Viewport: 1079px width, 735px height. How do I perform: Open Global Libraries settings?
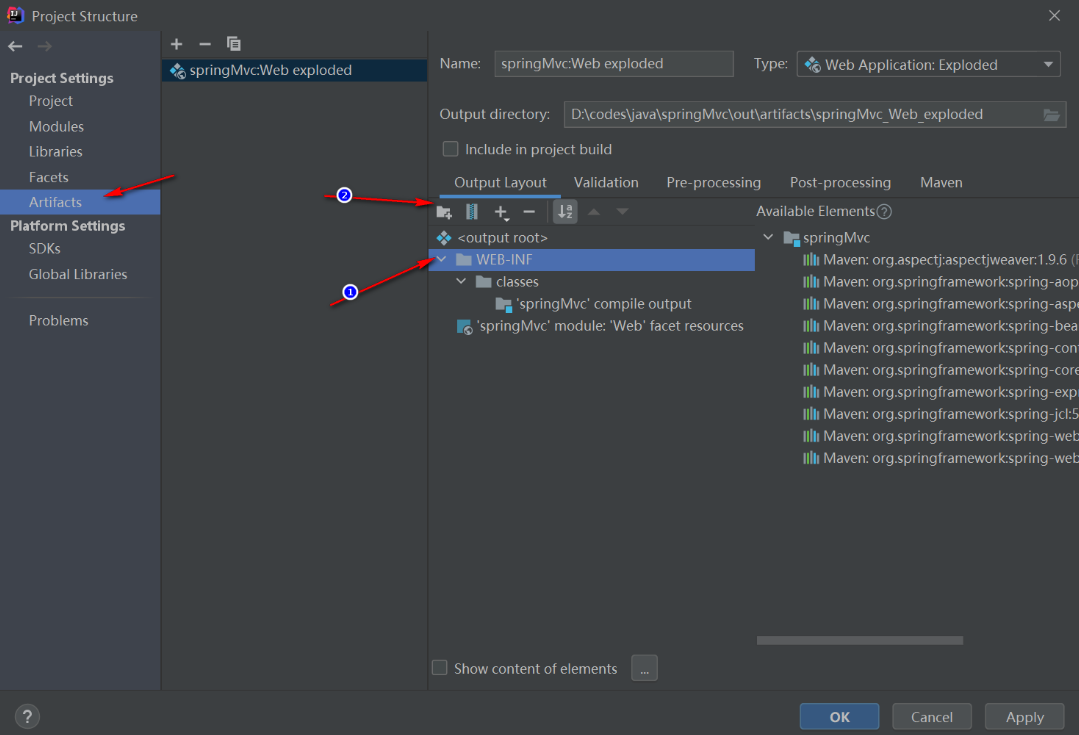click(78, 275)
